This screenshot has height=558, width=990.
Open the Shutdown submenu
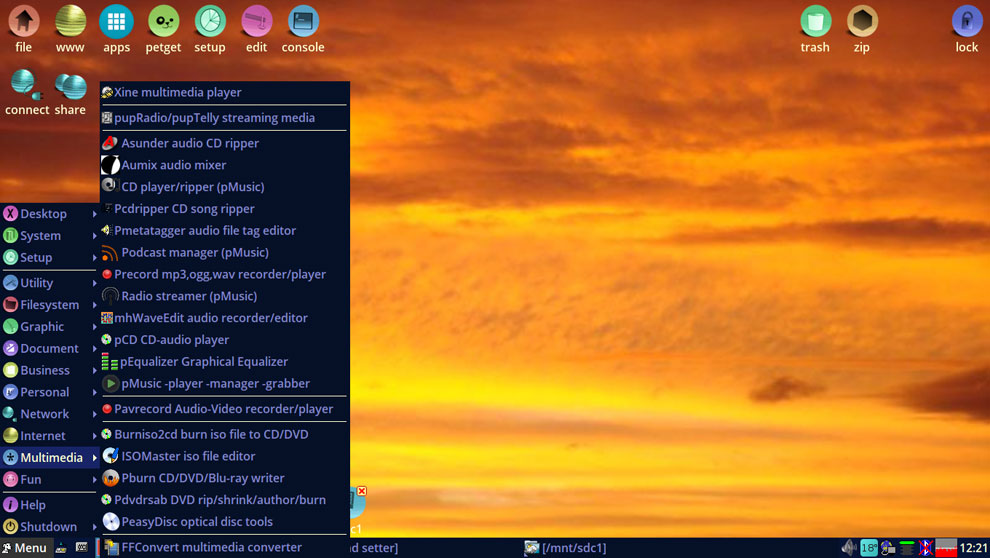click(x=50, y=526)
